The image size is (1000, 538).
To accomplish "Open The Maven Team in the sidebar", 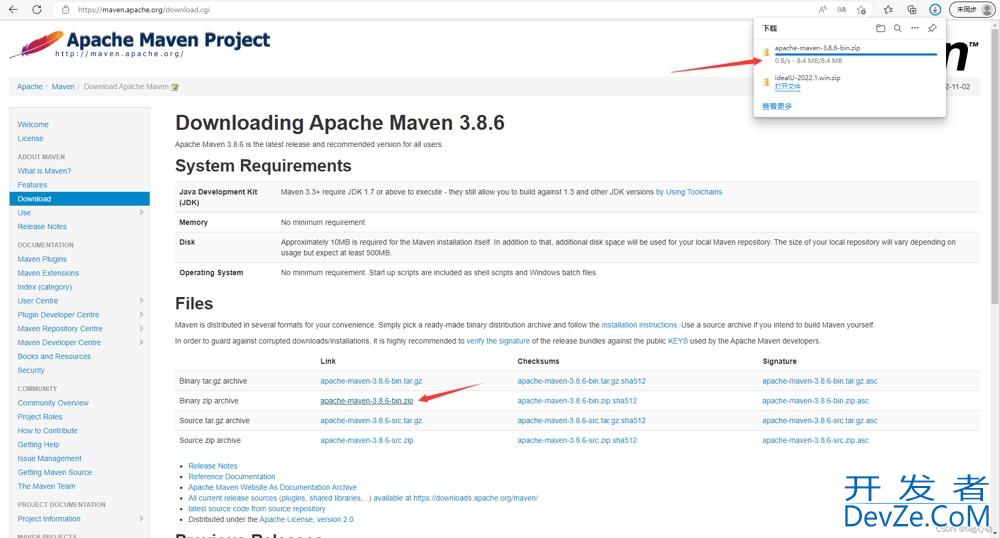I will [x=47, y=486].
